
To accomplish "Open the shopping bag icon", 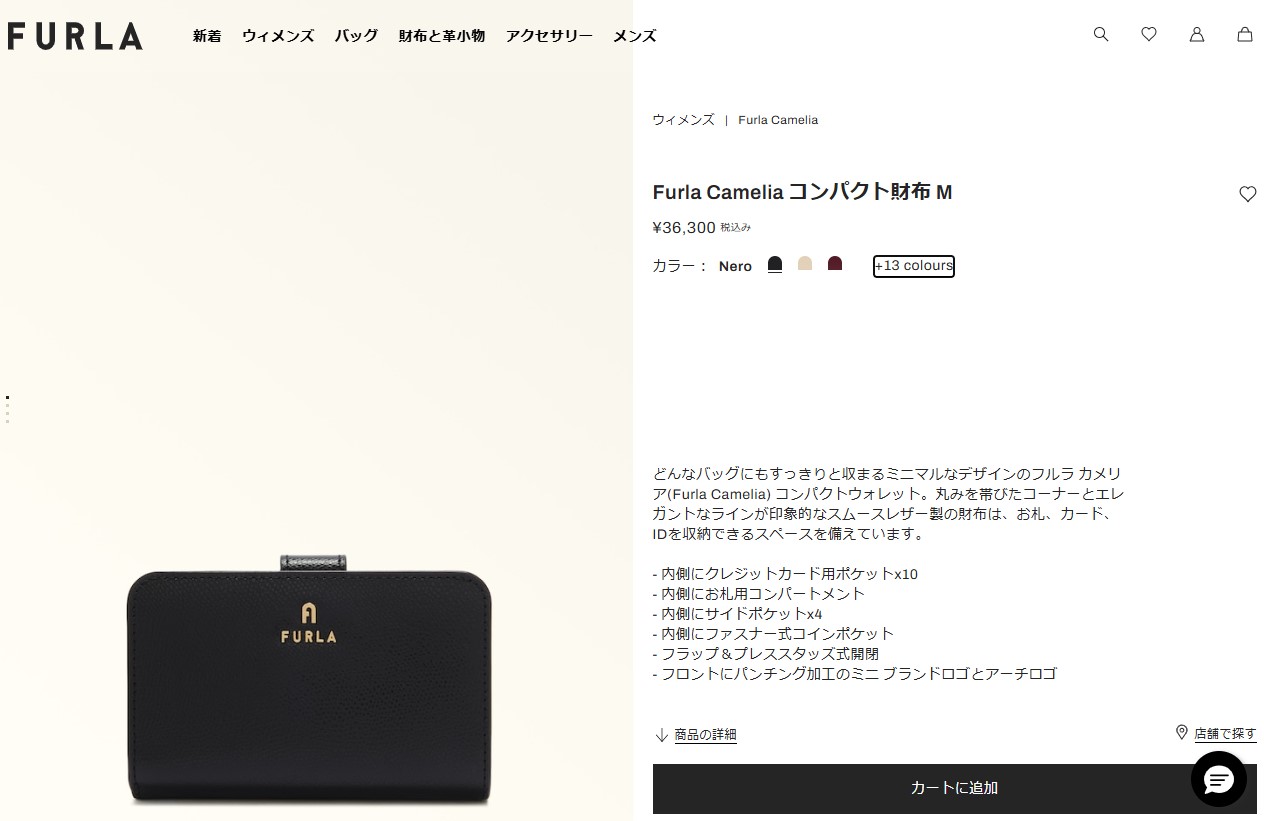I will point(1245,34).
